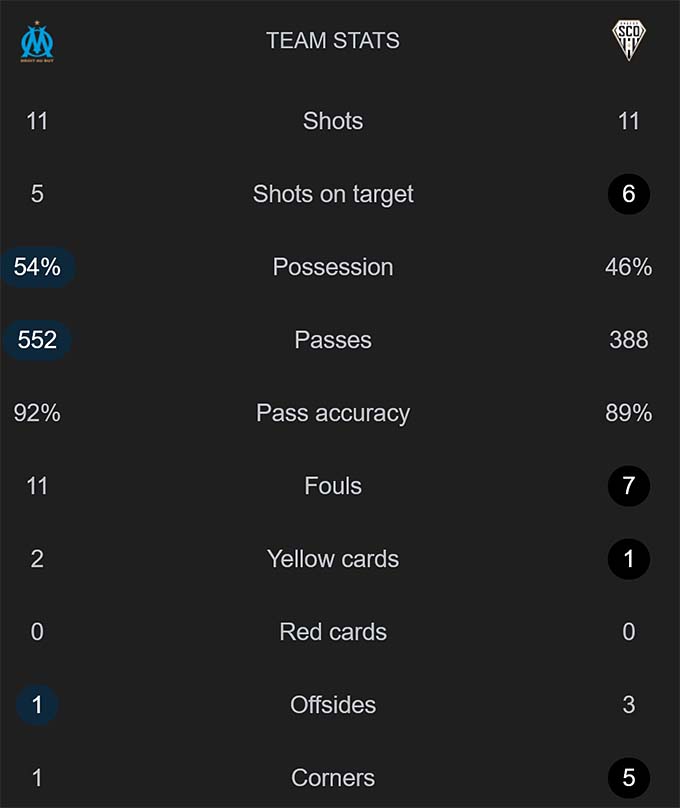Click the black 7 fouls badge
This screenshot has height=808, width=680.
point(628,486)
